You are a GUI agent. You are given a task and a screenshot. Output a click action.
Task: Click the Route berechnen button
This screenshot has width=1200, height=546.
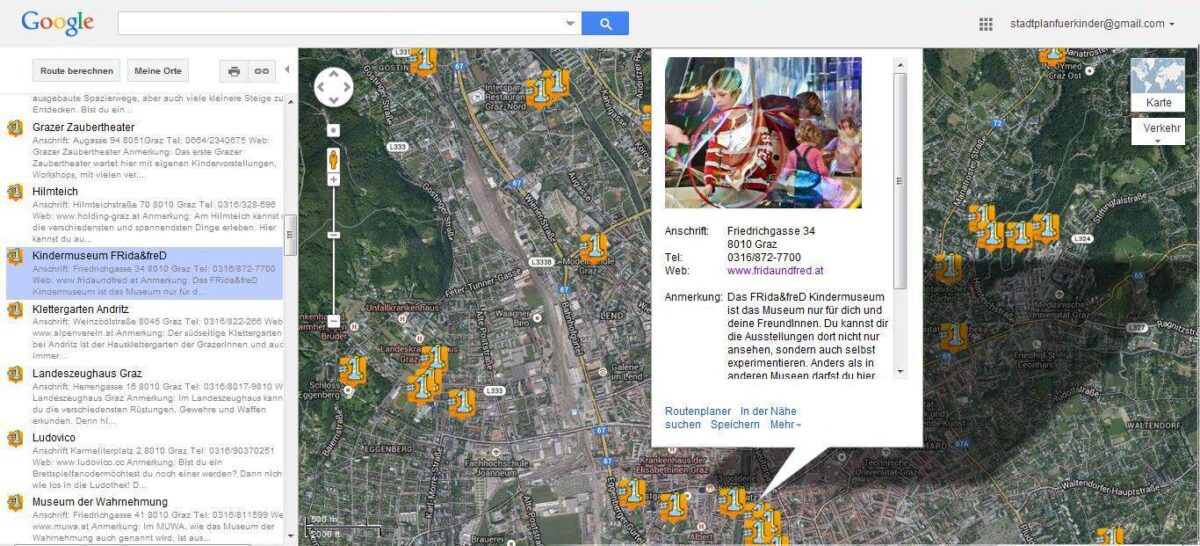pos(76,71)
